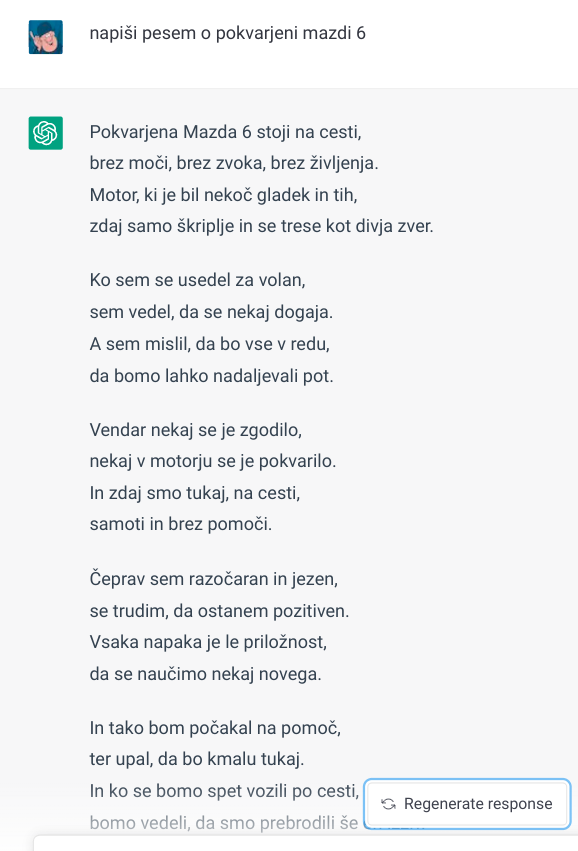
Task: Click the line 'ter upal, da bo kmalu tukaj.'
Action: coord(197,759)
